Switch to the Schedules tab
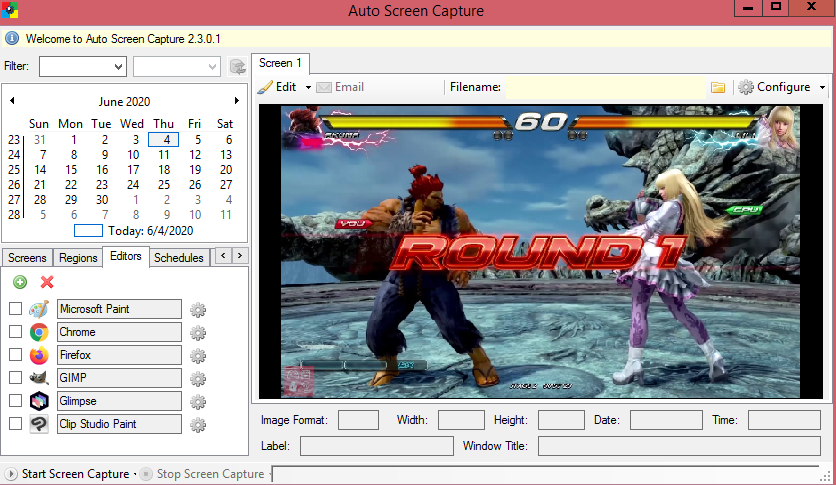 tap(179, 257)
